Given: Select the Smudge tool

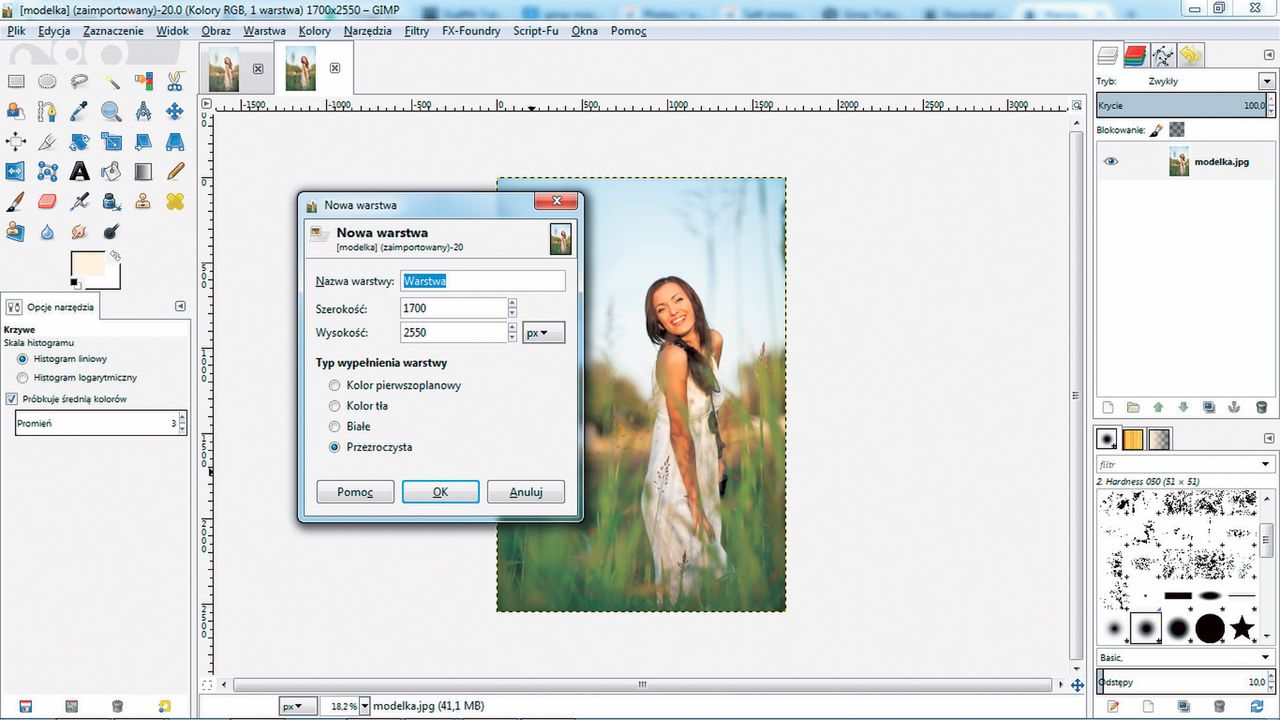Looking at the screenshot, I should [x=79, y=232].
